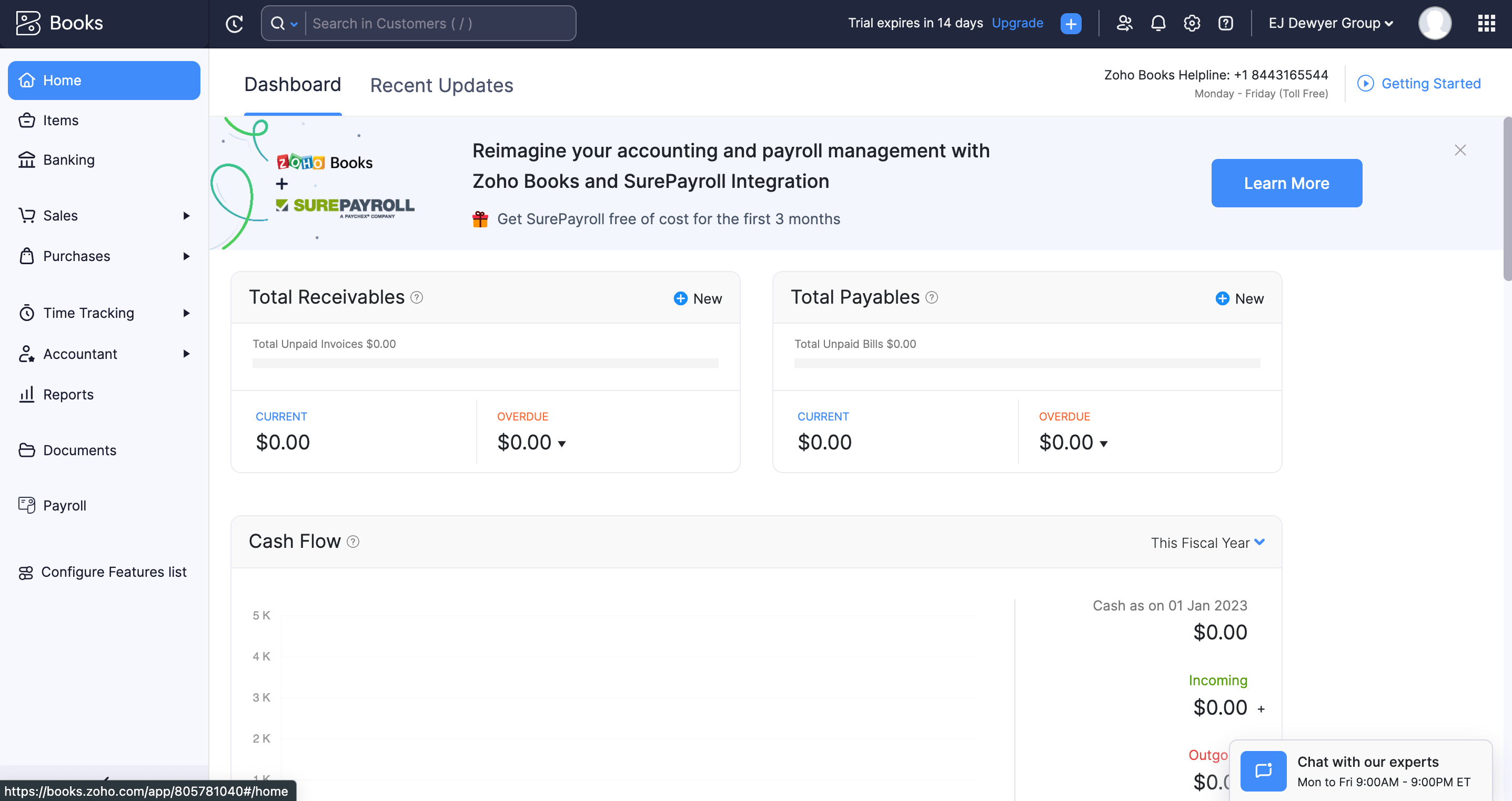Click Payables OVERDUE label
This screenshot has height=801, width=1512.
[x=1064, y=416]
